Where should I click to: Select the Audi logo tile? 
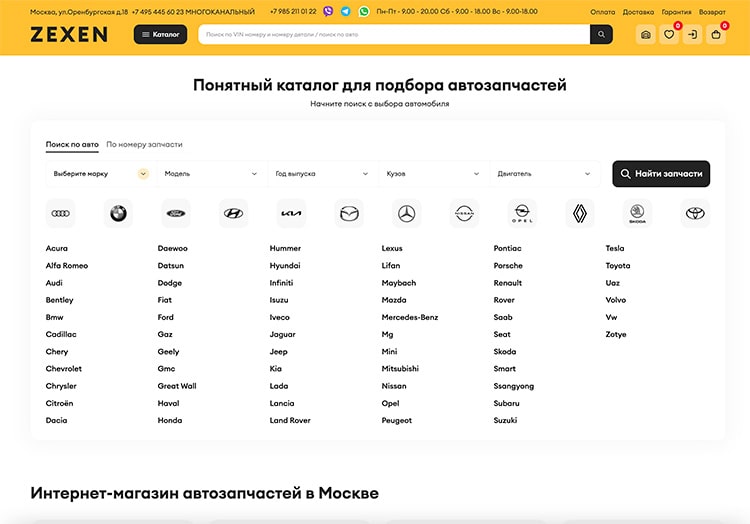point(60,213)
